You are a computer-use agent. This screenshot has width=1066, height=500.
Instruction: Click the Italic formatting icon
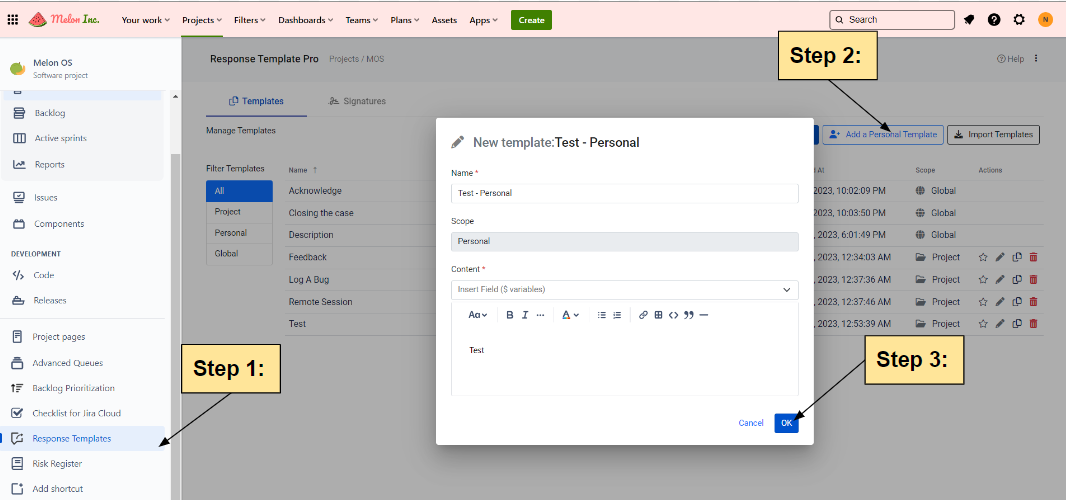click(x=524, y=315)
